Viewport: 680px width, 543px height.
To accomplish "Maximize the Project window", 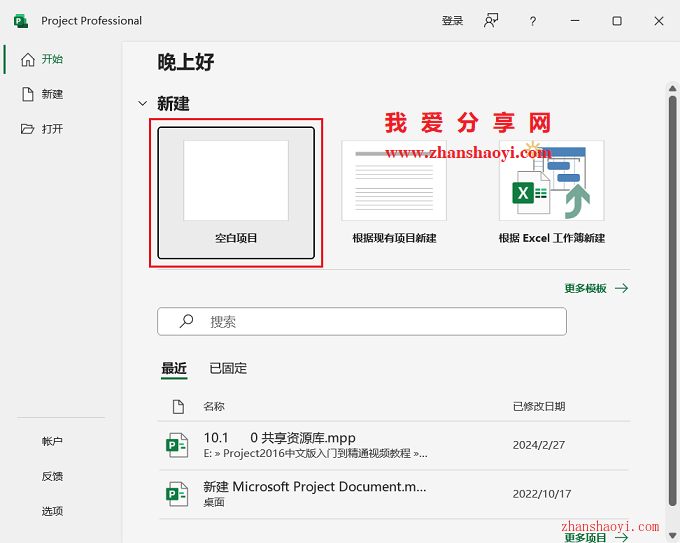I will [617, 21].
